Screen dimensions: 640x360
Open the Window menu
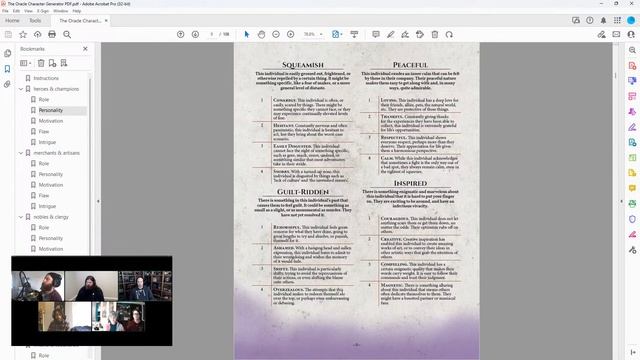click(61, 11)
